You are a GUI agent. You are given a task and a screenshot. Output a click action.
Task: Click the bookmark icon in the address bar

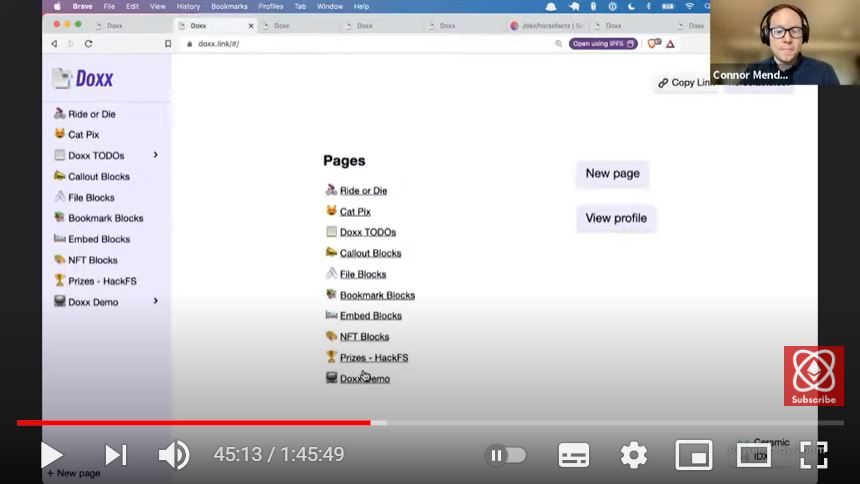coord(168,43)
